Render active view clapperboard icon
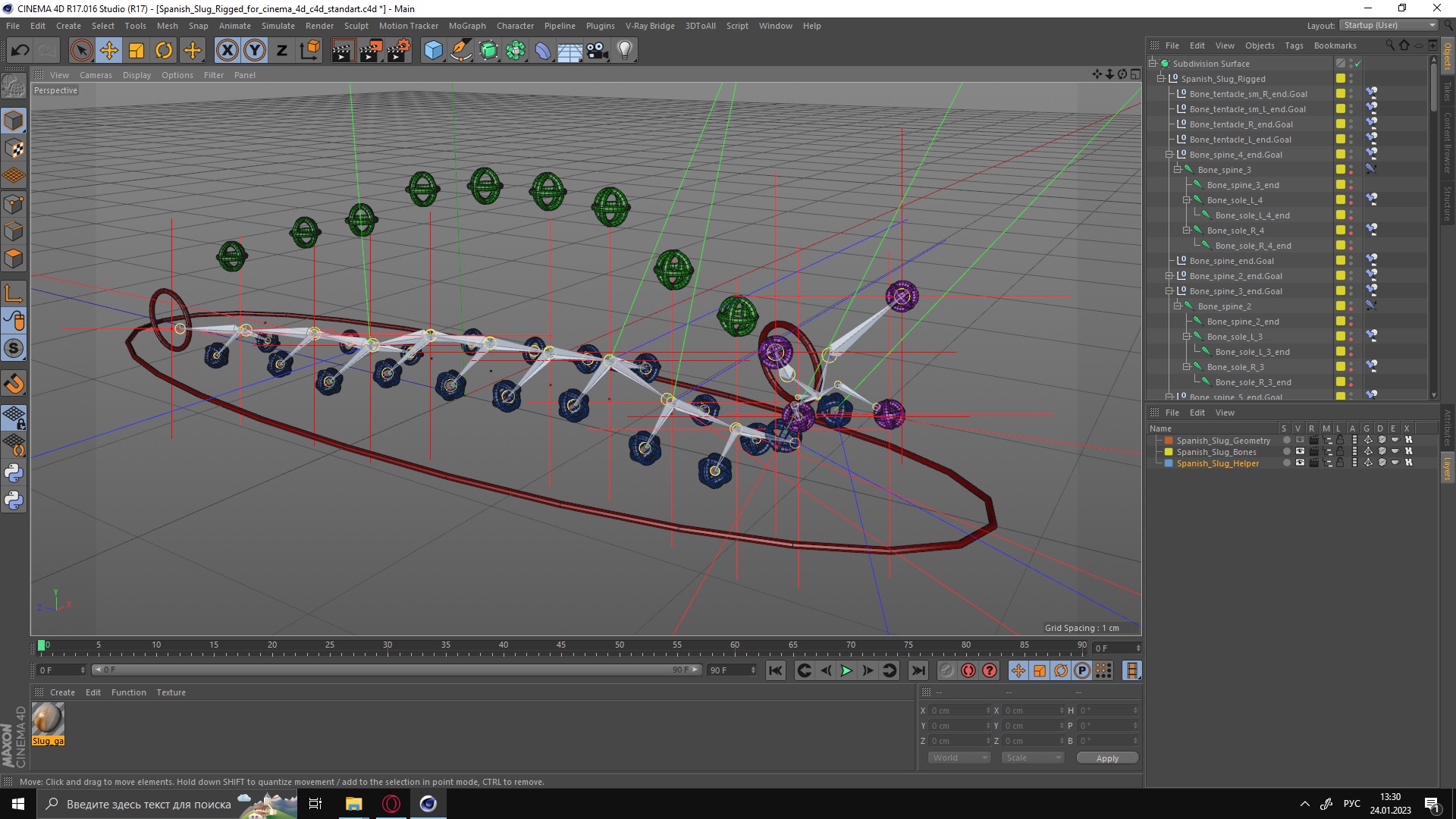Image resolution: width=1456 pixels, height=819 pixels. pyautogui.click(x=343, y=51)
